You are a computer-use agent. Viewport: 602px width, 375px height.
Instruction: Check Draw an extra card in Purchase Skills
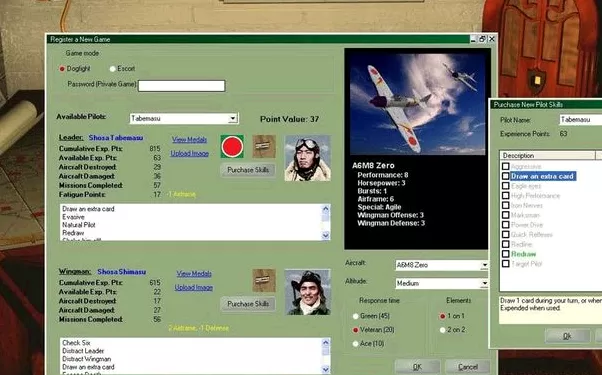(506, 176)
